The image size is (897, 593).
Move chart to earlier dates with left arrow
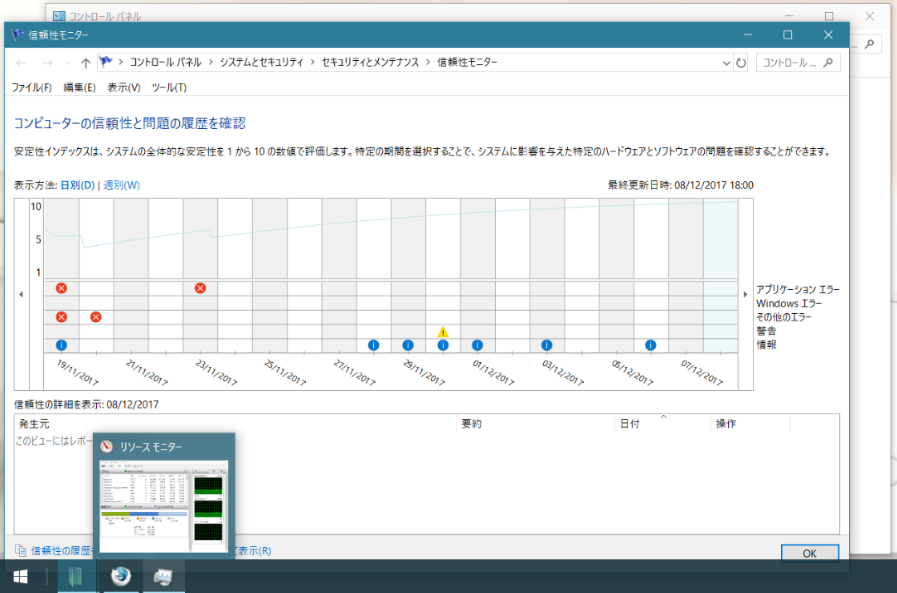21,294
